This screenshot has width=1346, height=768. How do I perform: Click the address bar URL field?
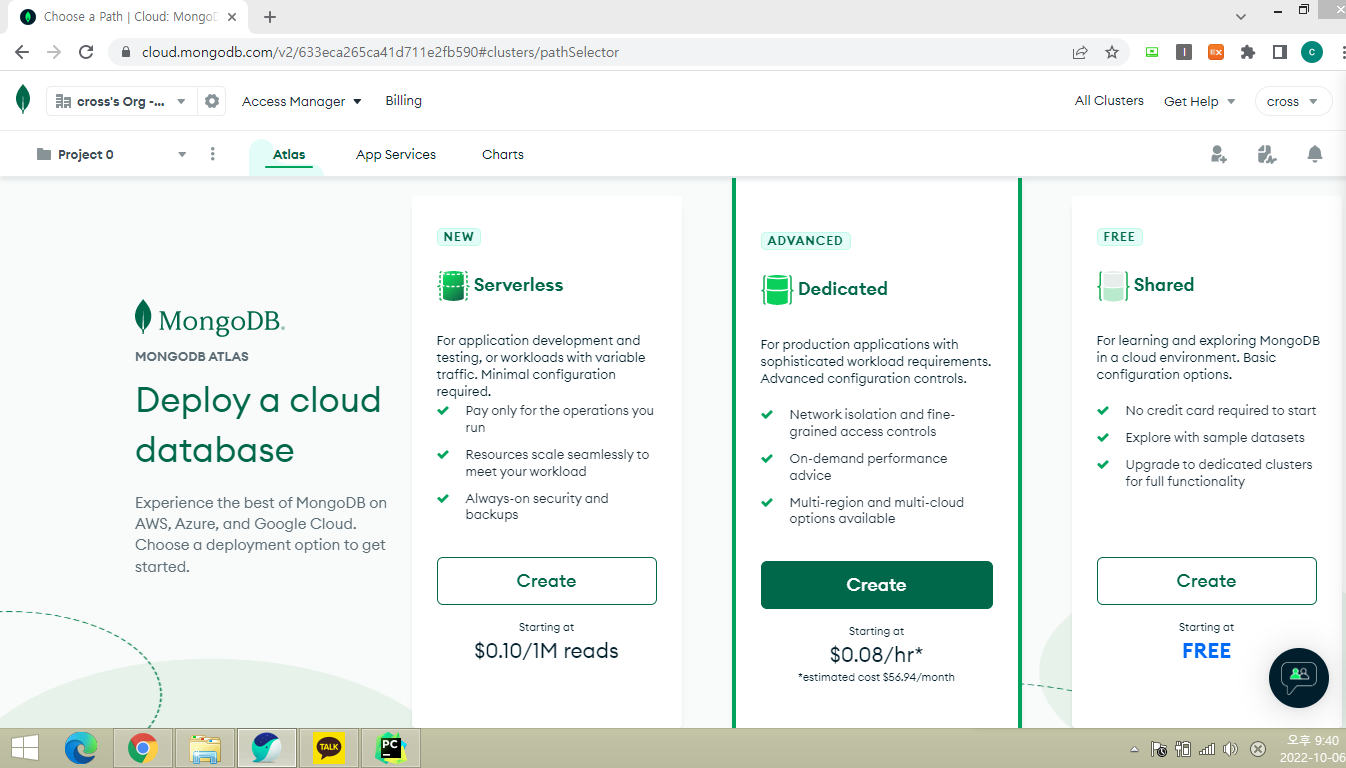coord(600,52)
